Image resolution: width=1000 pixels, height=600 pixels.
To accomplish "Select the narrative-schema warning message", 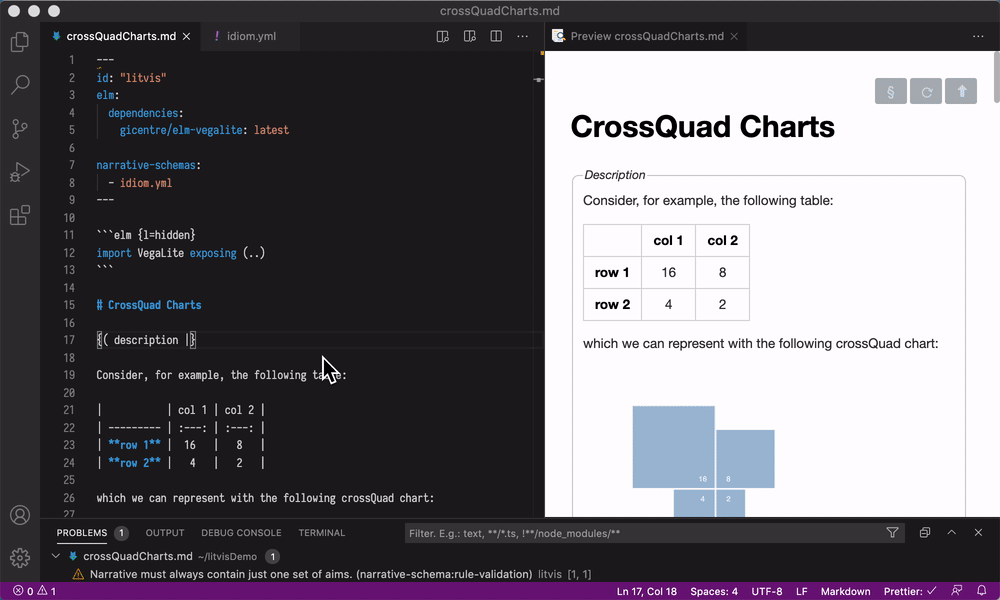I will (x=311, y=574).
